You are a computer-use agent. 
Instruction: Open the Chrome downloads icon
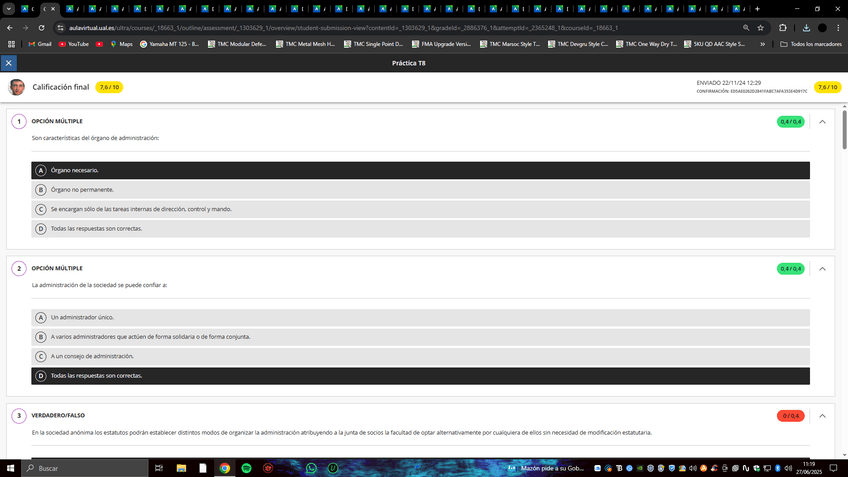click(806, 28)
